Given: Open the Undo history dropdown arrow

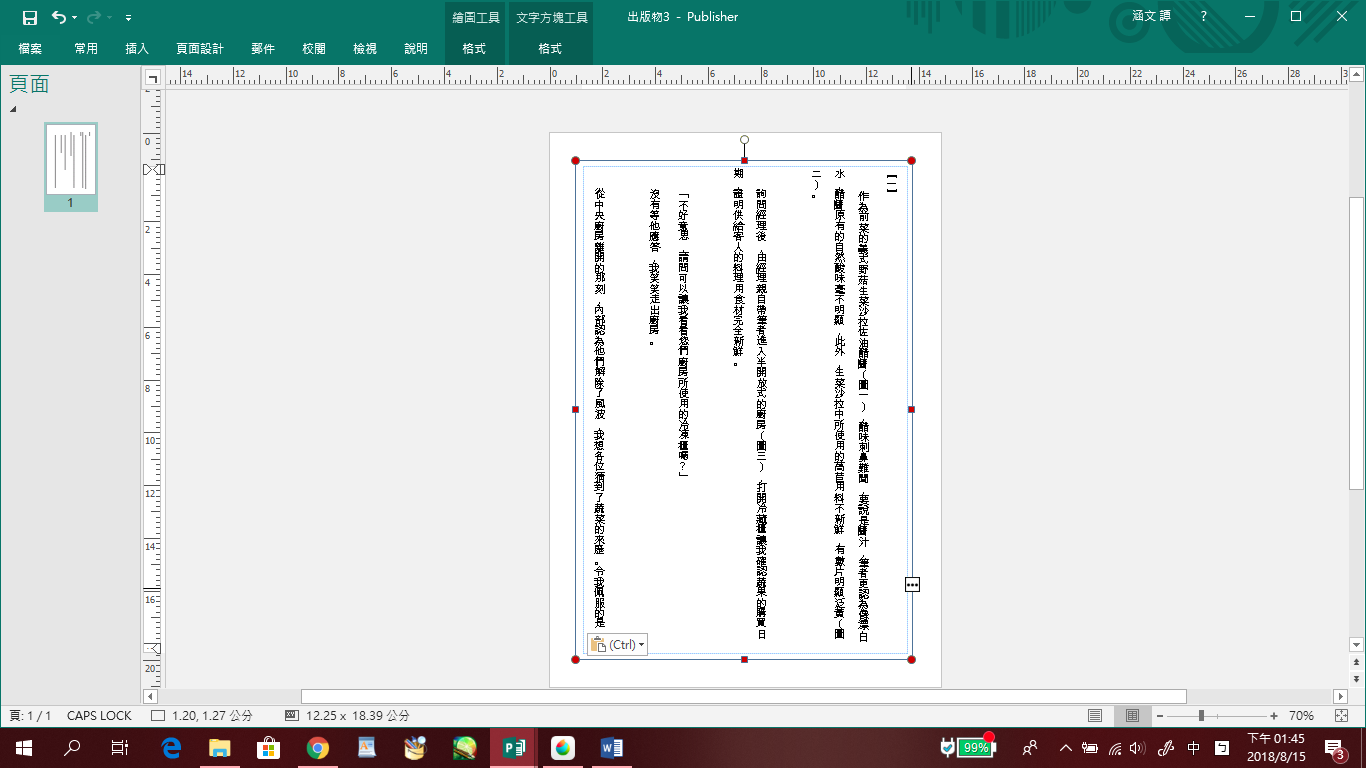Looking at the screenshot, I should (75, 18).
